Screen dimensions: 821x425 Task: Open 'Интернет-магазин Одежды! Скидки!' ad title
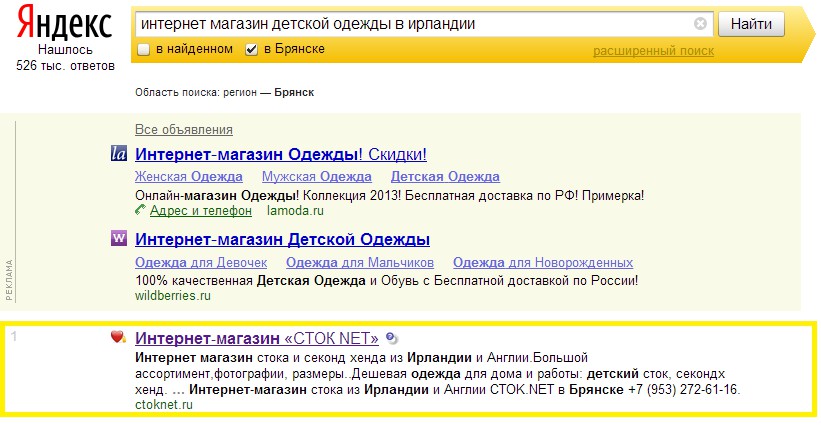point(281,154)
